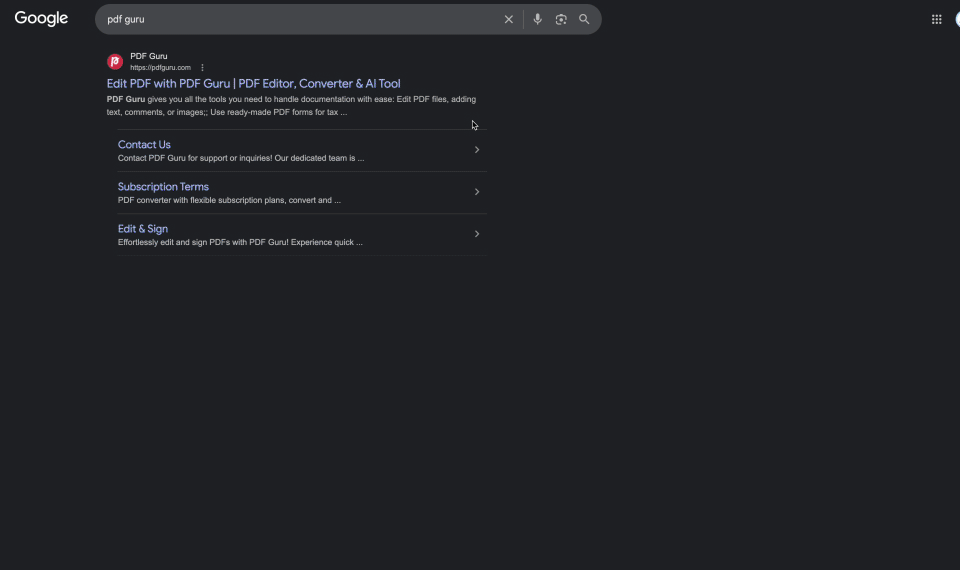Click 'Effortlessly edit and sign PDFs' description
960x570 pixels.
240,242
